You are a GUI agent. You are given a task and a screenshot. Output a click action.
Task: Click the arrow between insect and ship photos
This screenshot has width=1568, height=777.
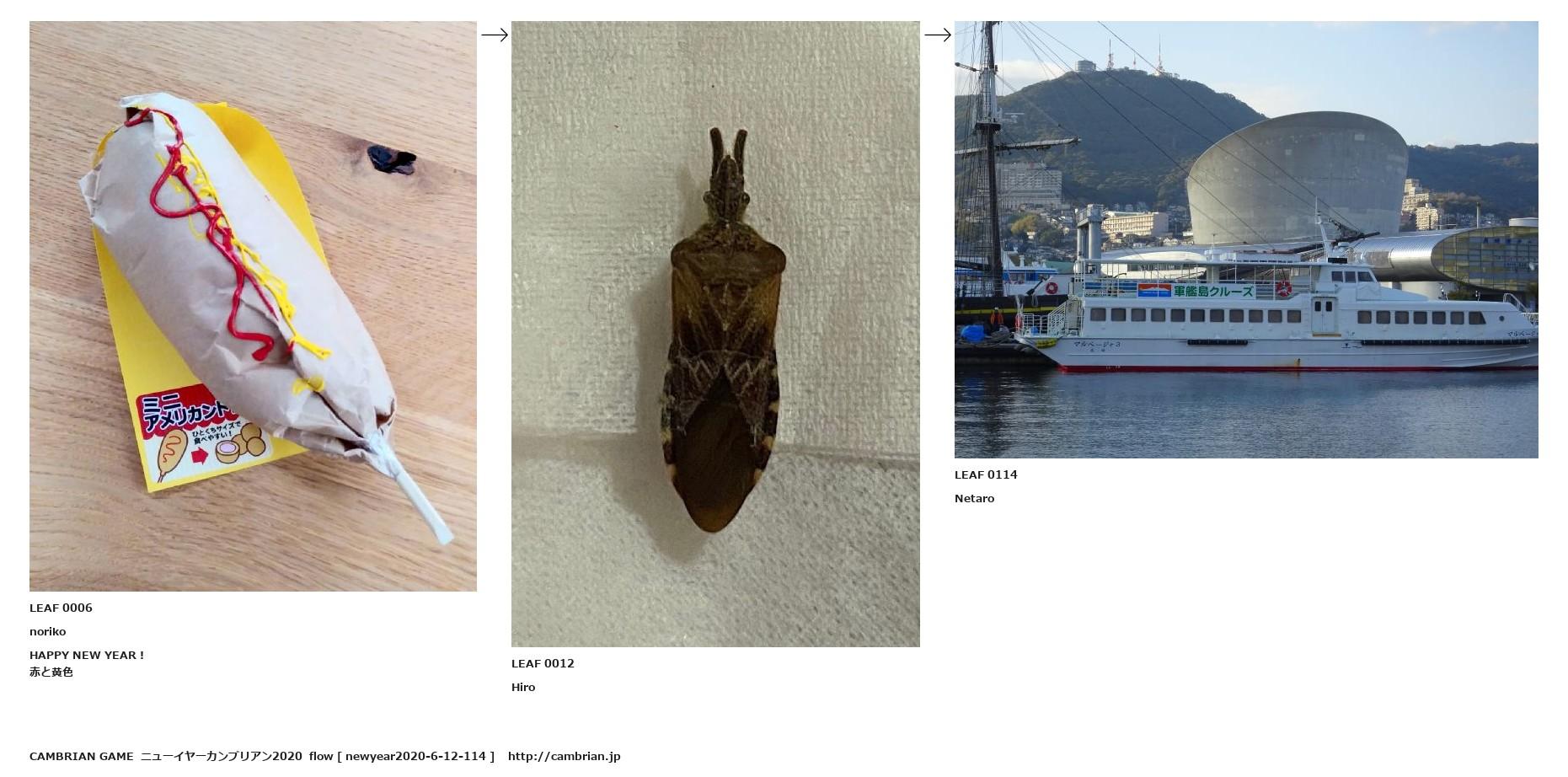pyautogui.click(x=938, y=35)
